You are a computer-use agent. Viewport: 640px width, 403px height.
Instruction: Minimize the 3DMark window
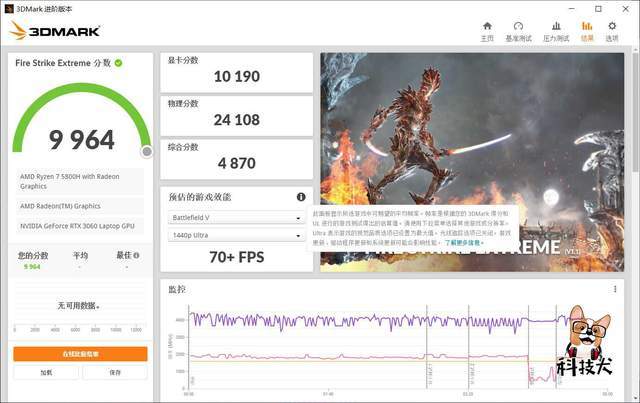click(571, 9)
